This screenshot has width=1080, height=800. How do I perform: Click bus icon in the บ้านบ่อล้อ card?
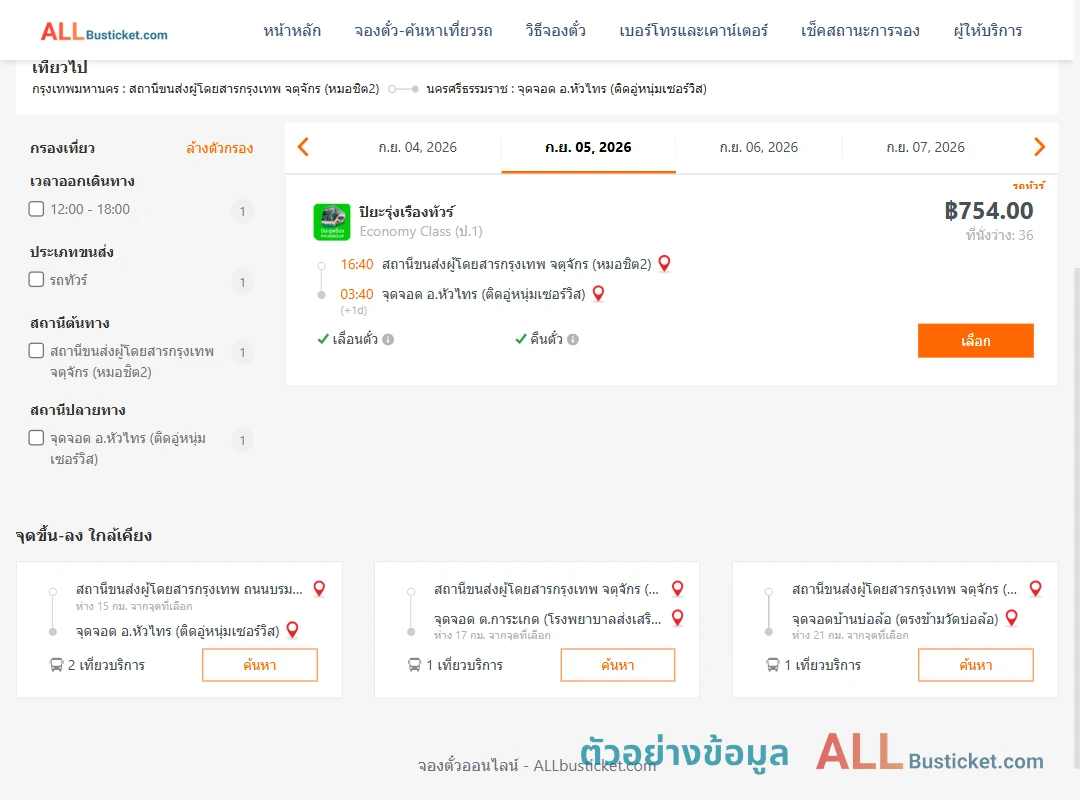(x=772, y=665)
